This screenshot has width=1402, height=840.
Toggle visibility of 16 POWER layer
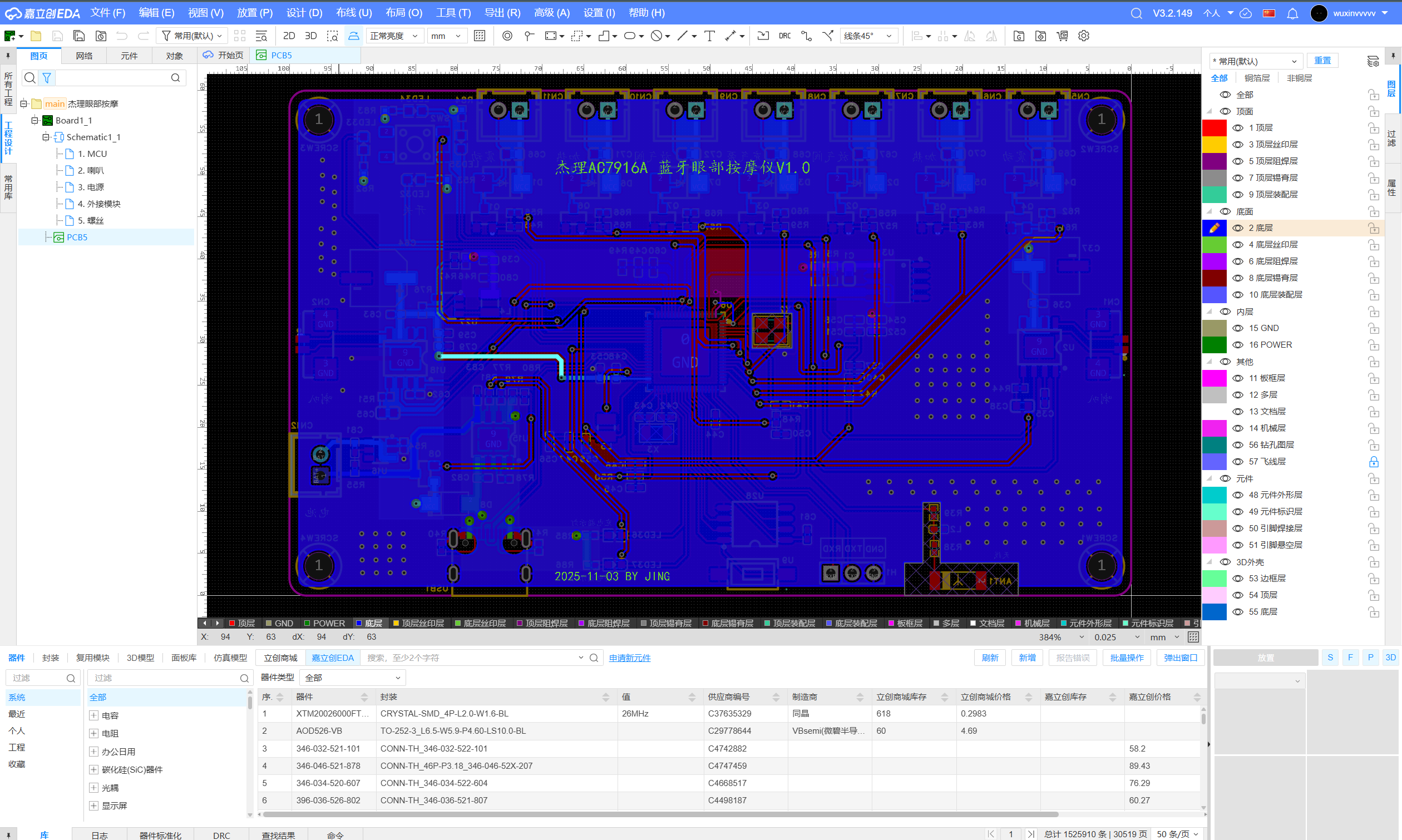point(1238,345)
